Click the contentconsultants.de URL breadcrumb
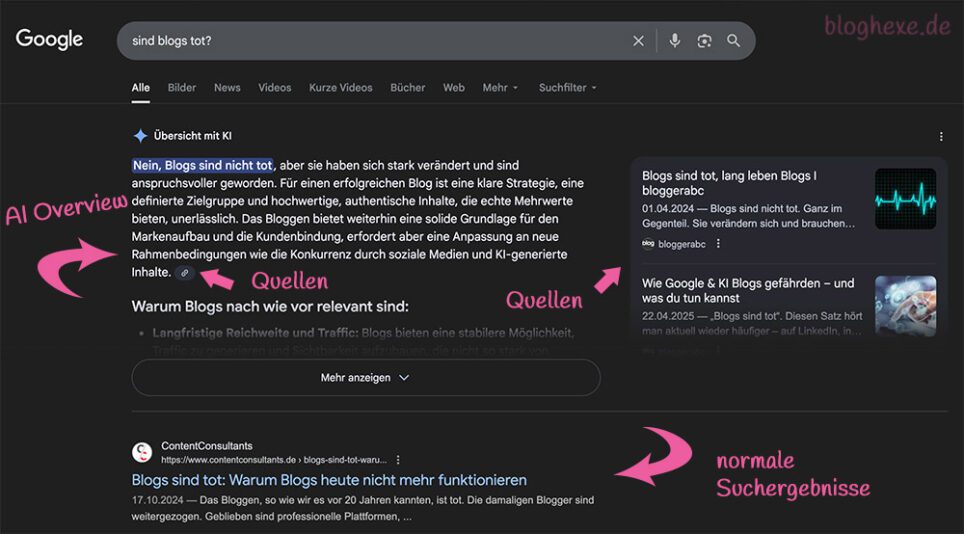 tap(274, 460)
